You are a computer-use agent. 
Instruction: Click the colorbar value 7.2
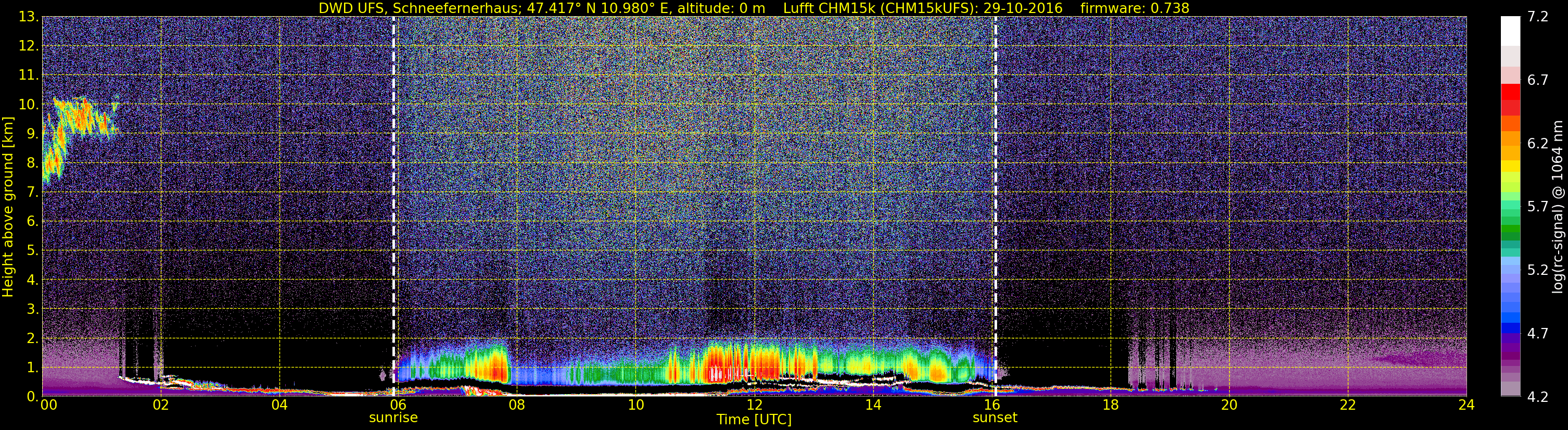point(1538,17)
